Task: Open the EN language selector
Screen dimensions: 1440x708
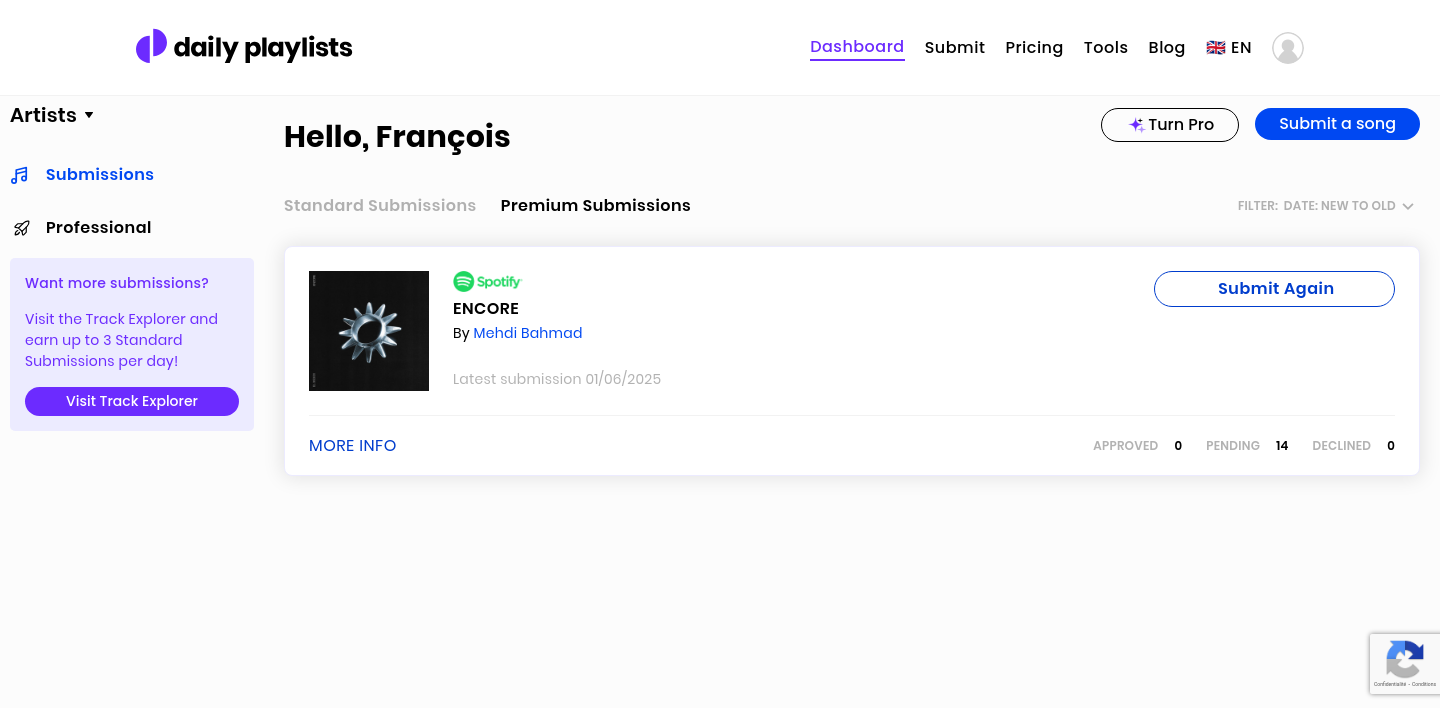Action: click(x=1241, y=48)
